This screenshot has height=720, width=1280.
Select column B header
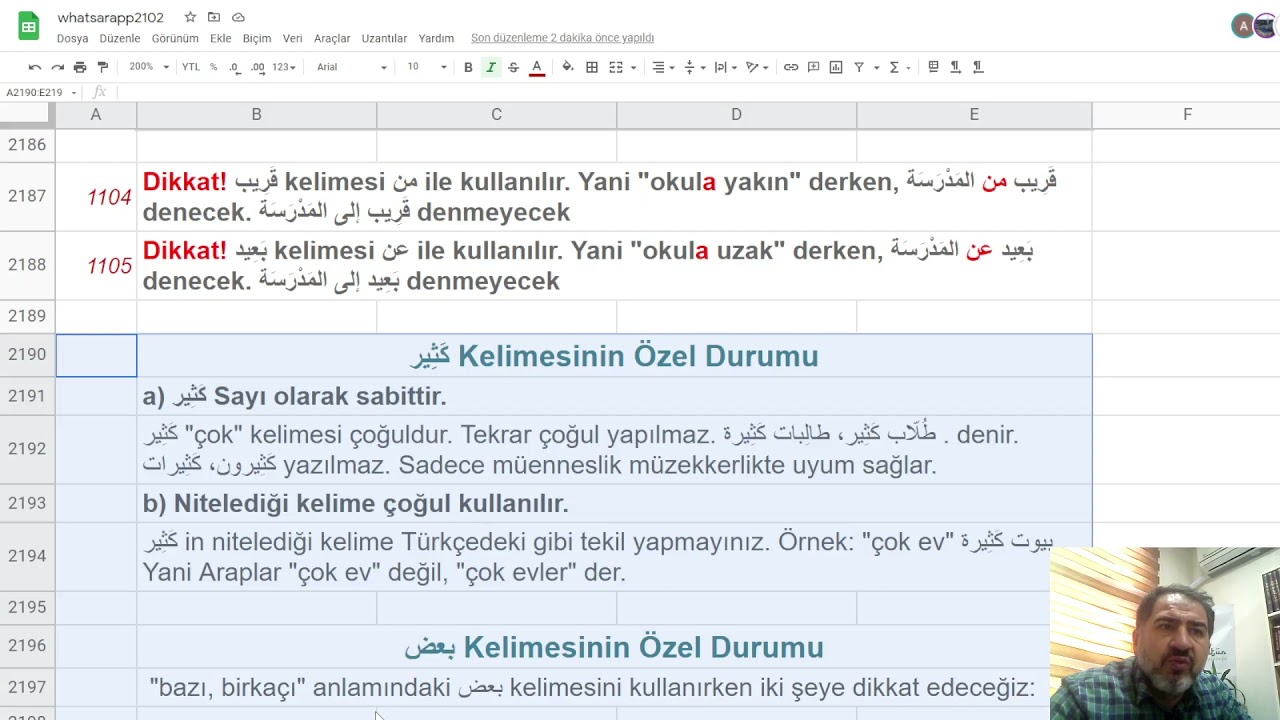[256, 115]
